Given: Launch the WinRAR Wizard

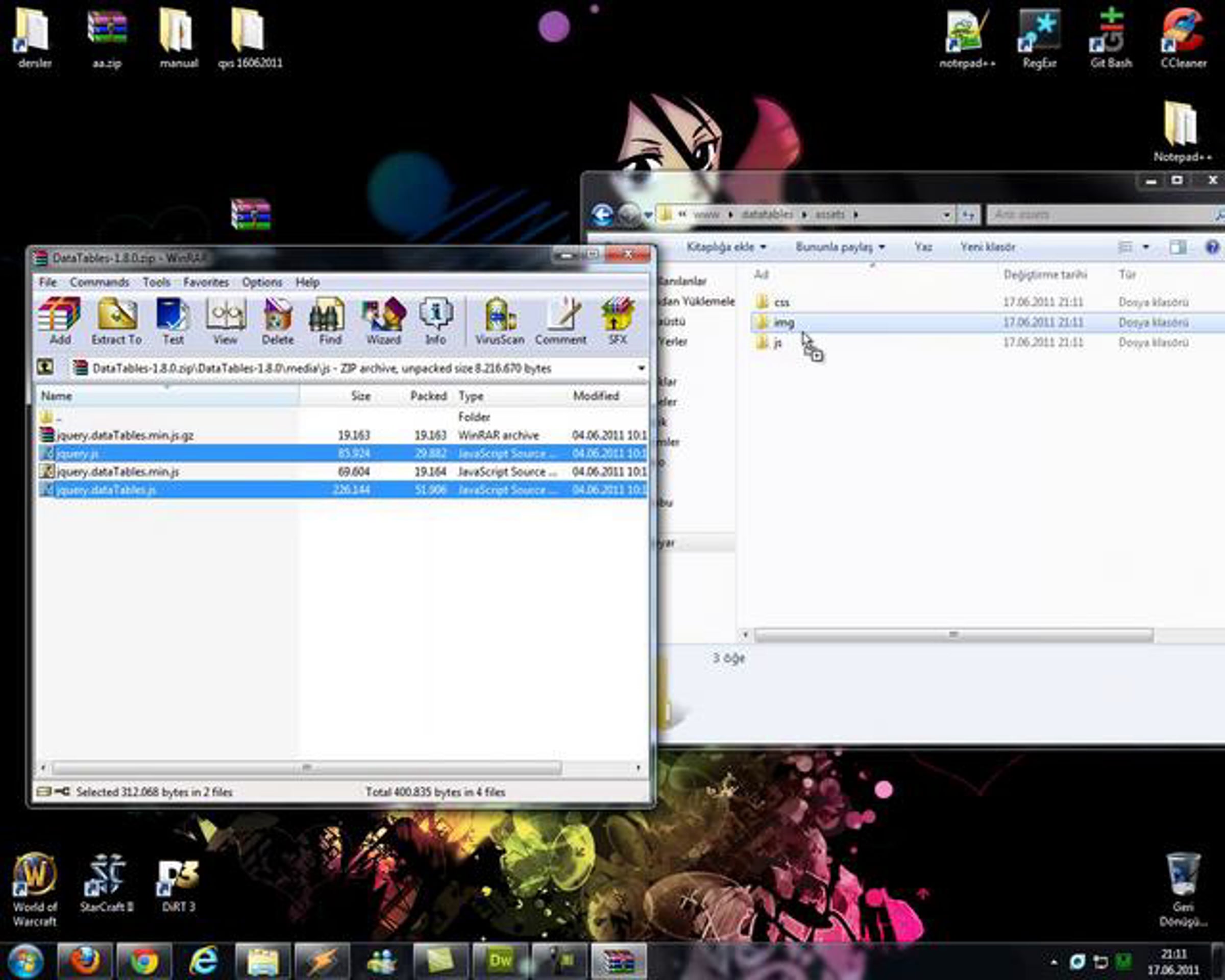Looking at the screenshot, I should pos(383,322).
